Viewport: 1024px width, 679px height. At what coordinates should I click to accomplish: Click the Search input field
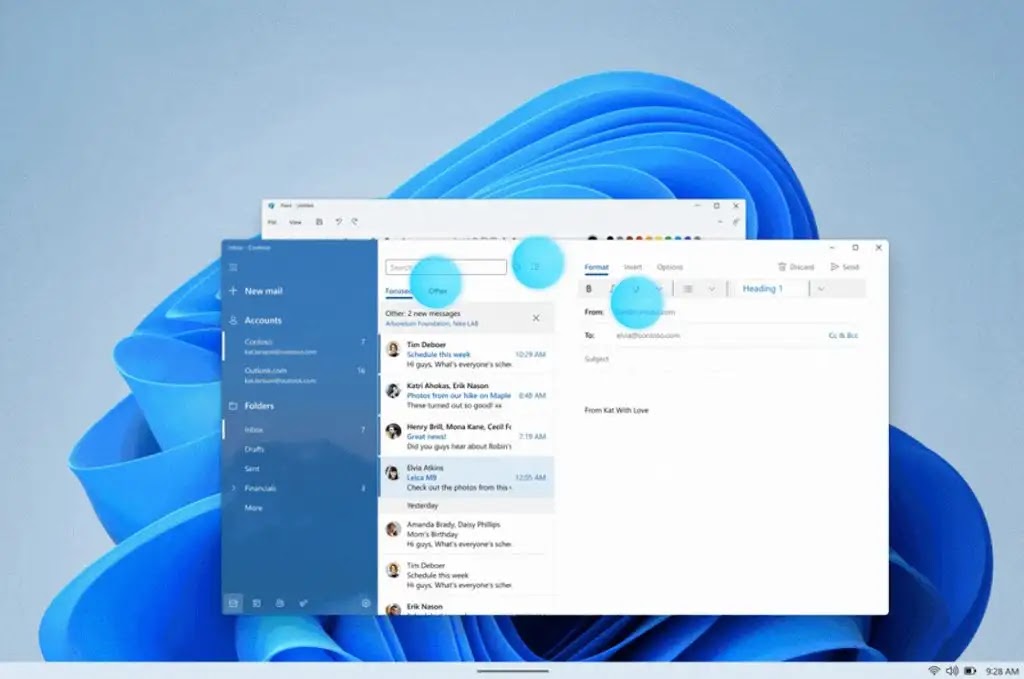click(446, 267)
